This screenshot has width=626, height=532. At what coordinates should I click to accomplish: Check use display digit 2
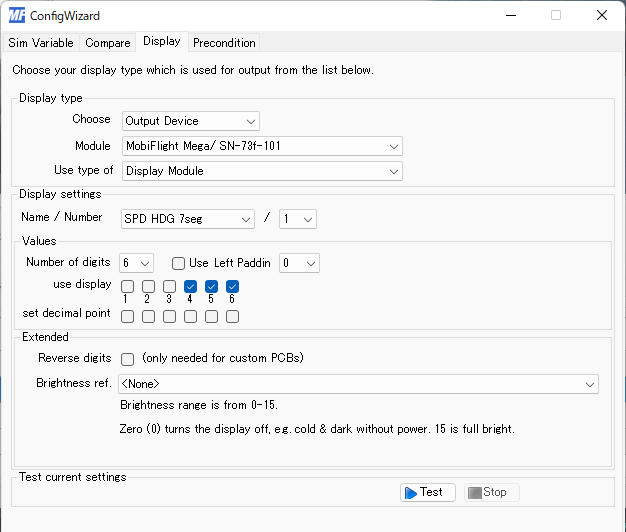(x=149, y=287)
